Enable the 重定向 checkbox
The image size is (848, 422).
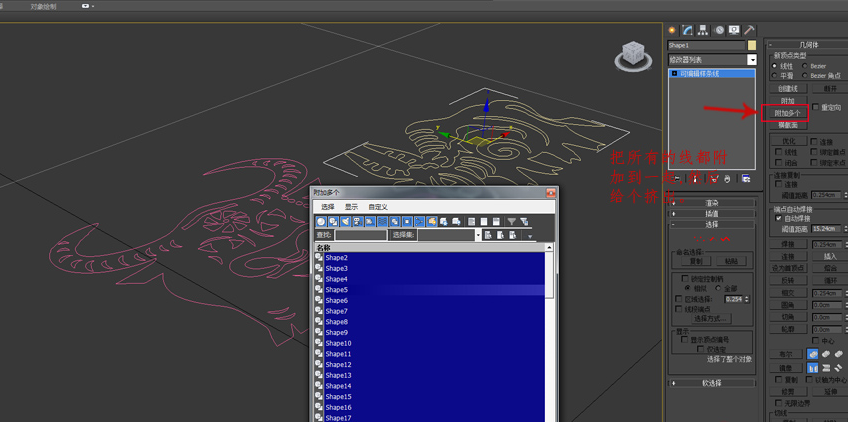(x=815, y=107)
